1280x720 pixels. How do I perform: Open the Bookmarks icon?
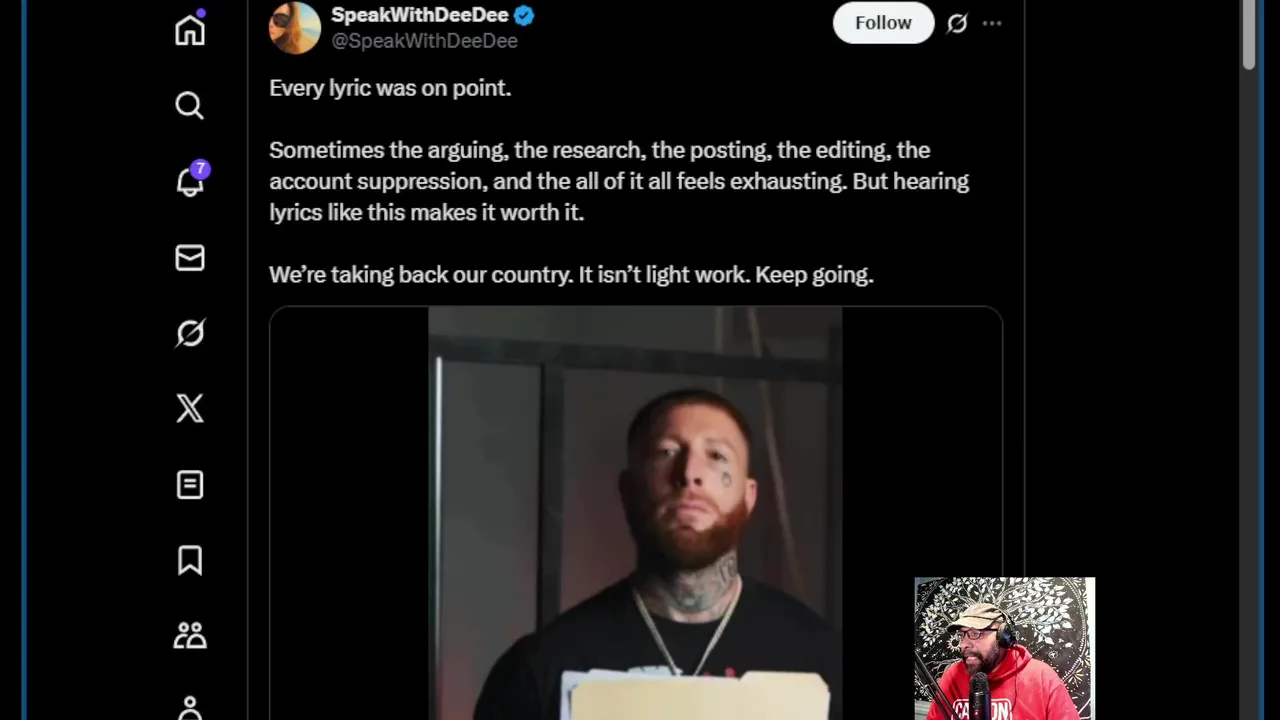point(190,560)
